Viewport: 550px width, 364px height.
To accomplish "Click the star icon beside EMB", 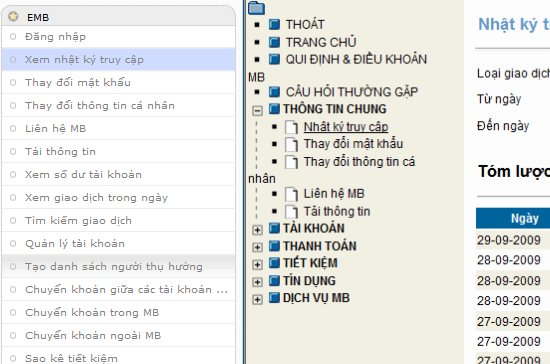I will click(x=13, y=16).
